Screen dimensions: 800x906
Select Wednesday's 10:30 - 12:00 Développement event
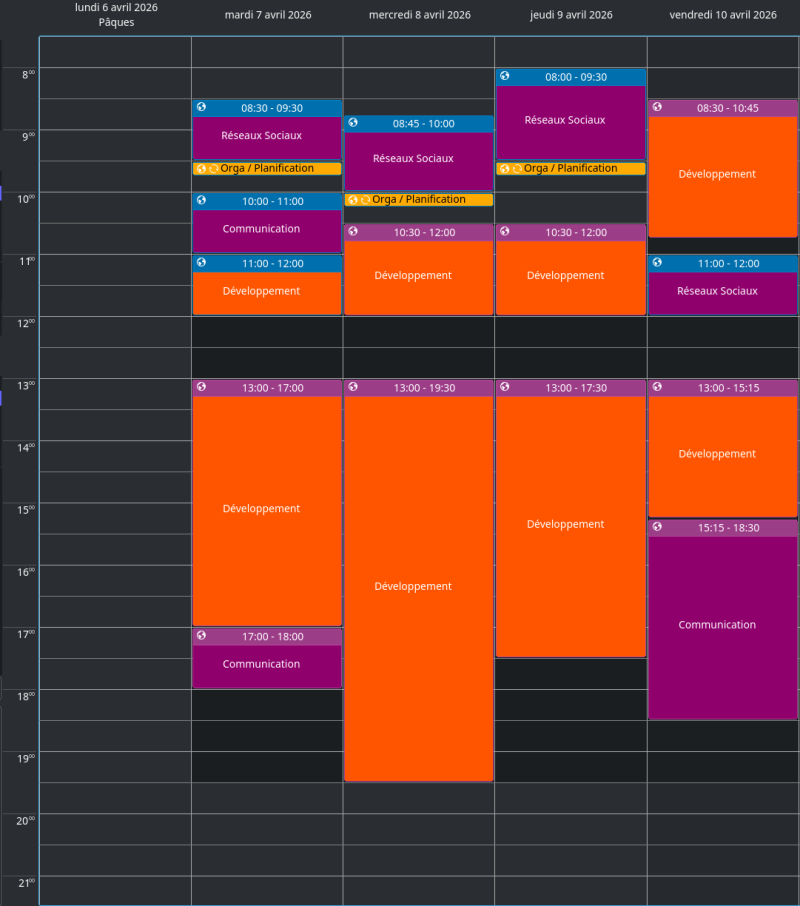[419, 270]
